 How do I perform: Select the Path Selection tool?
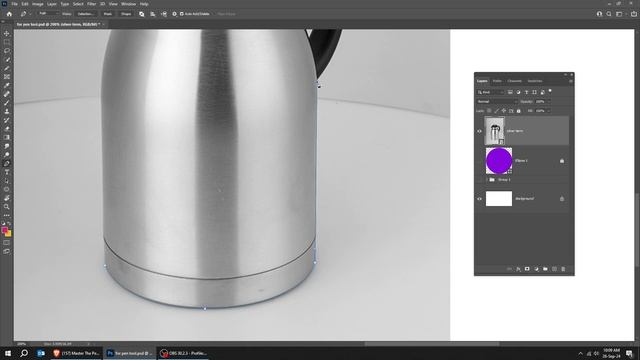tap(7, 181)
